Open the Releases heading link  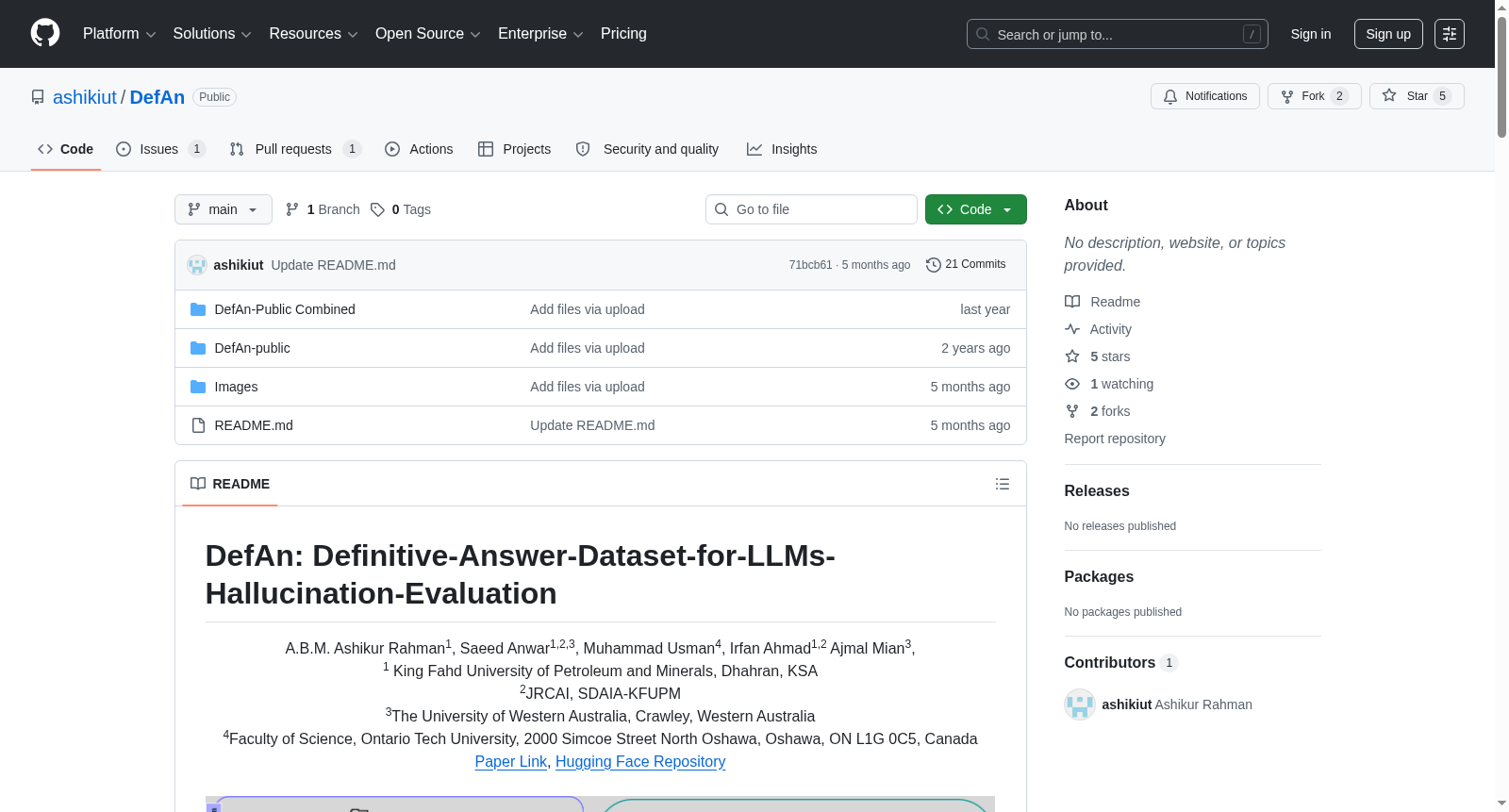tap(1097, 491)
